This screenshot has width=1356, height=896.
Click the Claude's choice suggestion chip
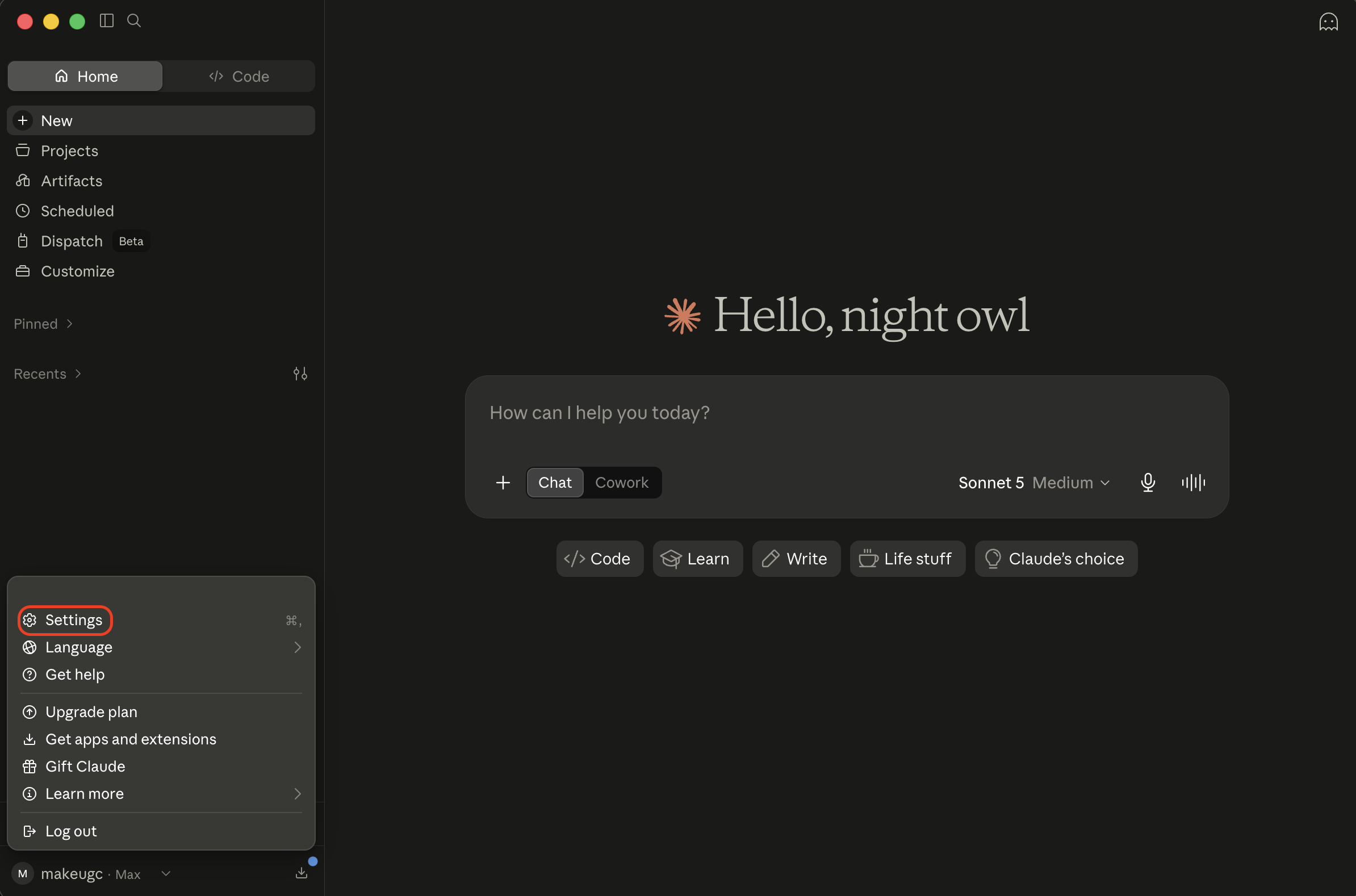tap(1056, 559)
